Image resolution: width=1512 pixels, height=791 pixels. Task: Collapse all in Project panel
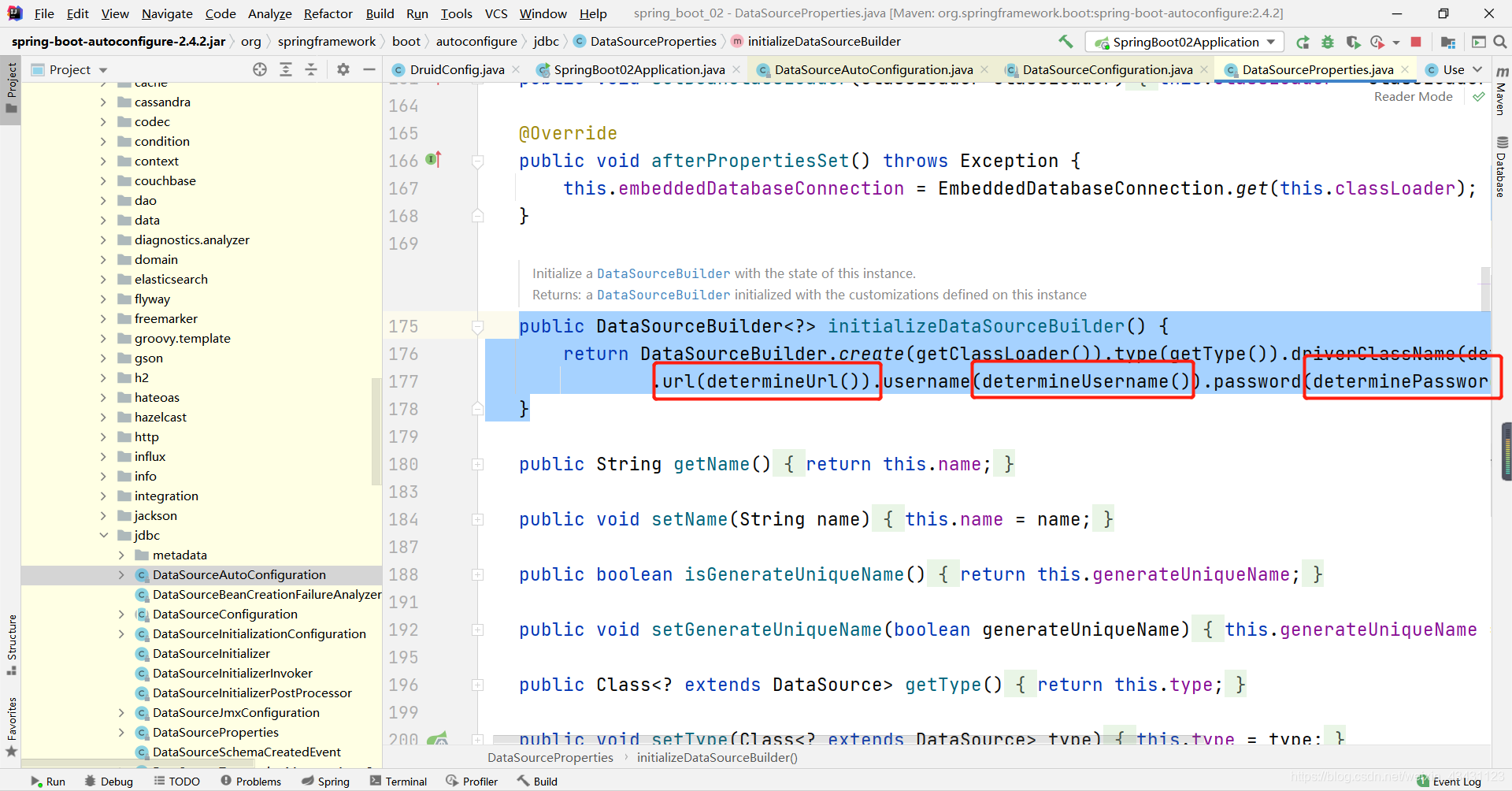(x=311, y=69)
